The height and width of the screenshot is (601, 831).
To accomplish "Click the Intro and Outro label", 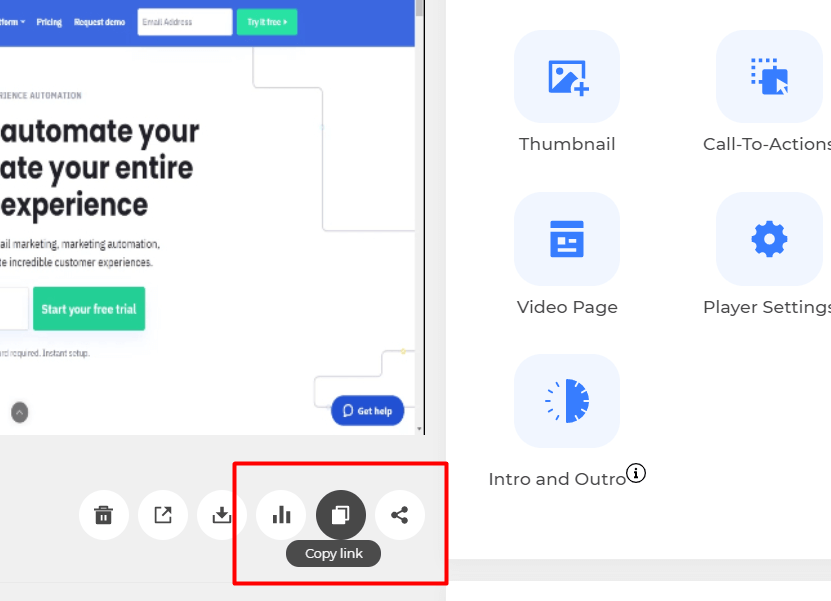I will coord(557,479).
